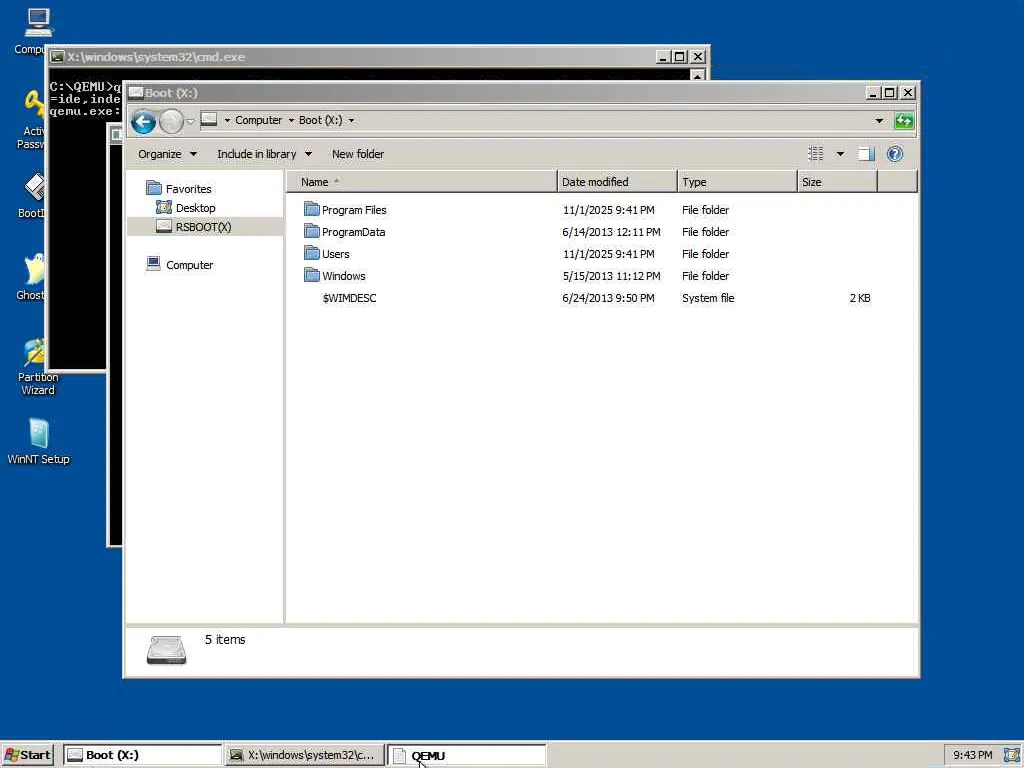The height and width of the screenshot is (768, 1024).
Task: Expand the arrow before Computer in address bar
Action: tap(227, 120)
